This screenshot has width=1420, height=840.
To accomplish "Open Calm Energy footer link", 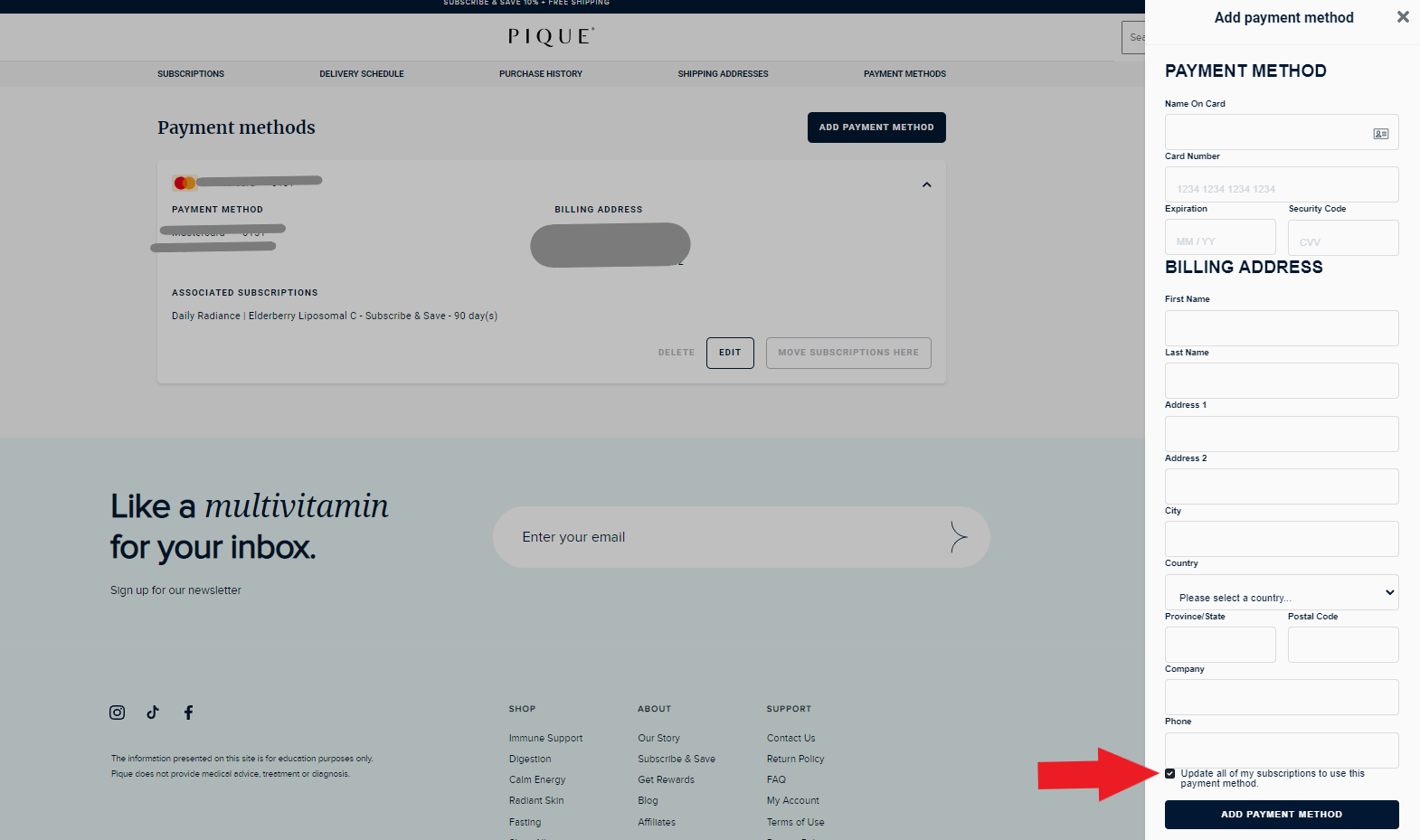I will click(537, 780).
